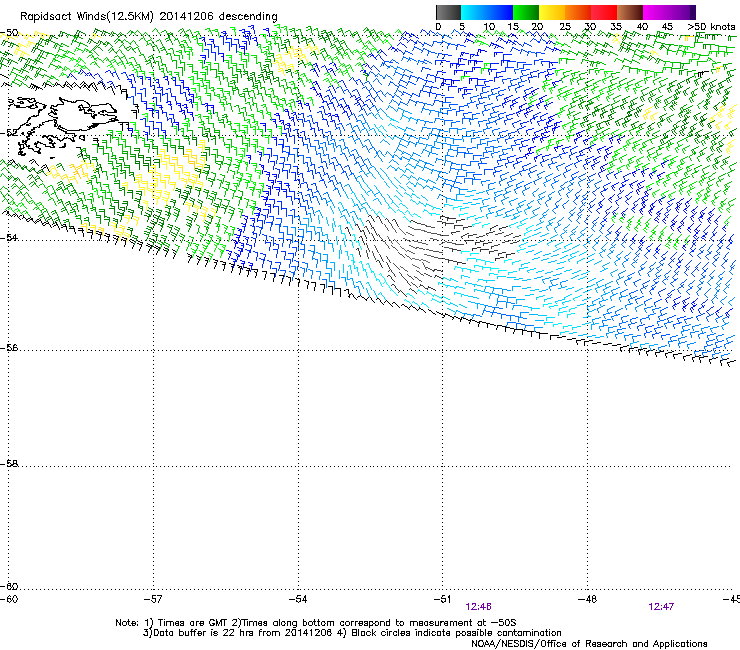Click the note line starting 'Note: 1) Times are GMT'
Viewport: 740px width, 650px height.
point(316,623)
